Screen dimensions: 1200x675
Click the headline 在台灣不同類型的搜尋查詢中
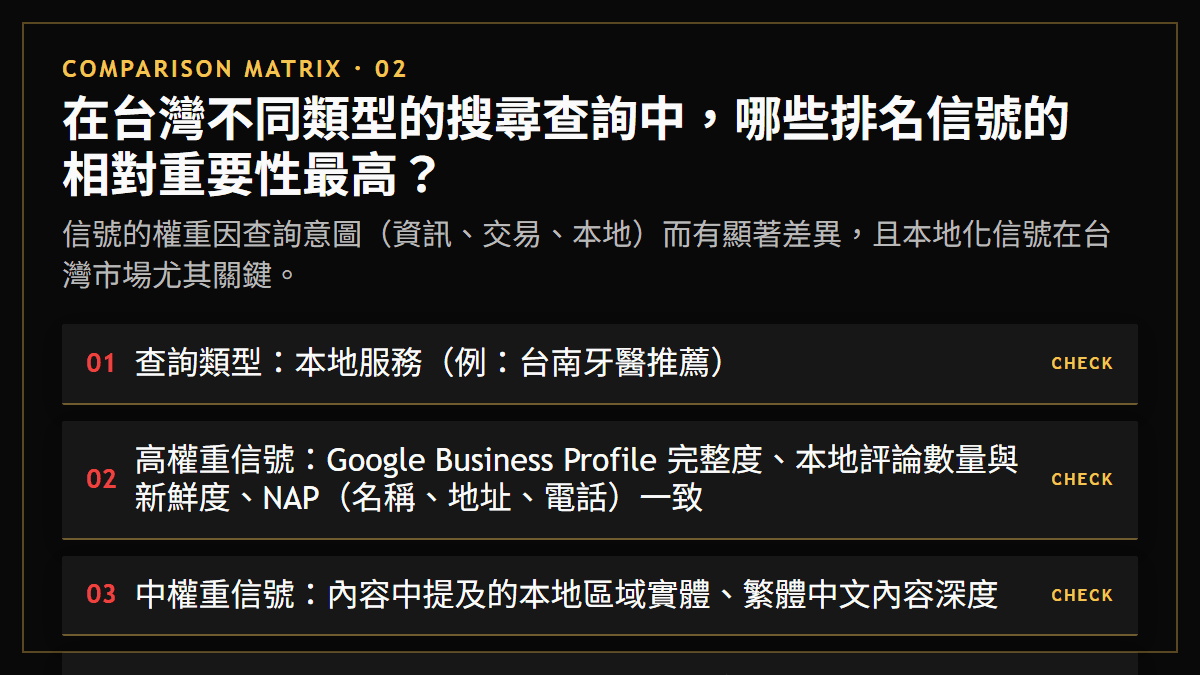tap(566, 148)
